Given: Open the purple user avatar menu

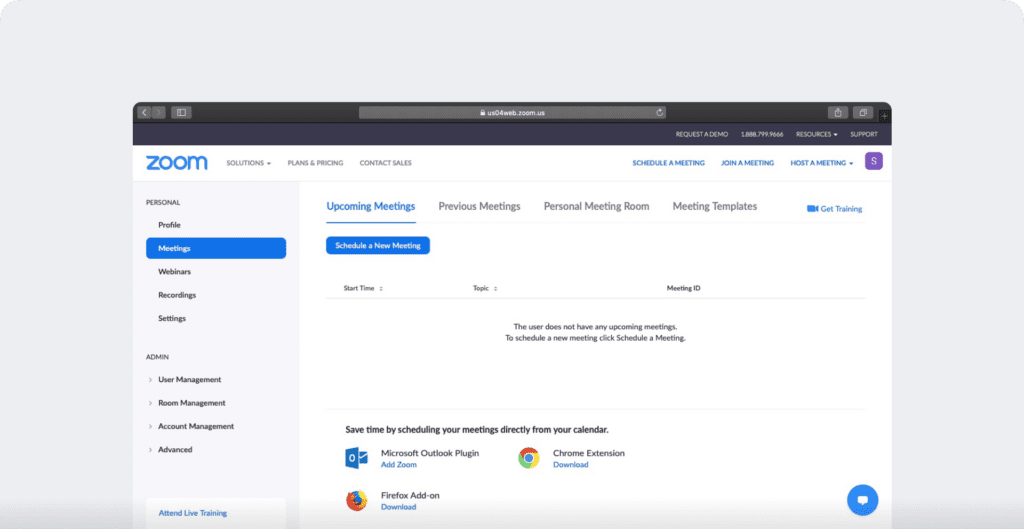Looking at the screenshot, I should [x=873, y=162].
